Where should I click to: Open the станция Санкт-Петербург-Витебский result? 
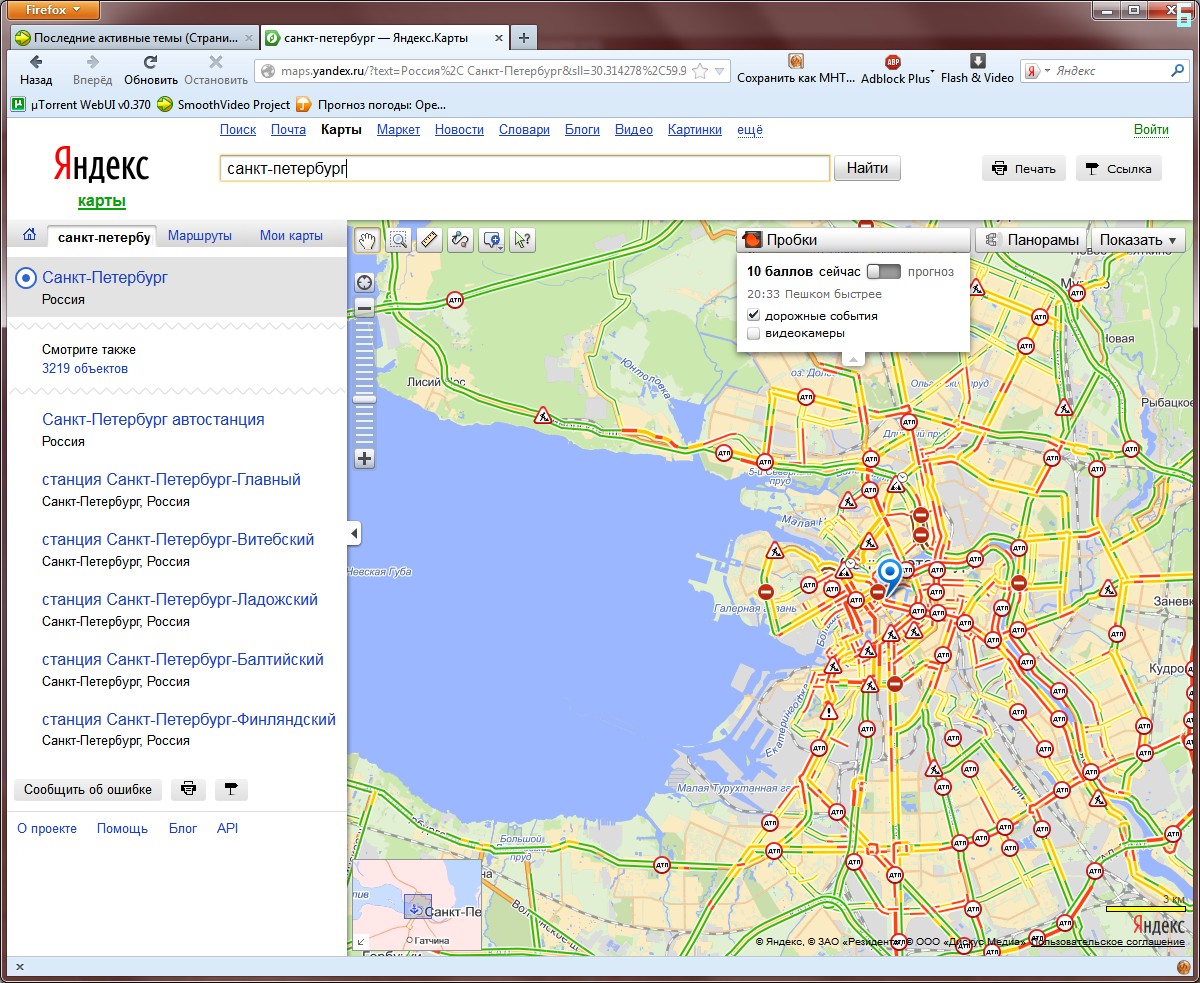(178, 540)
